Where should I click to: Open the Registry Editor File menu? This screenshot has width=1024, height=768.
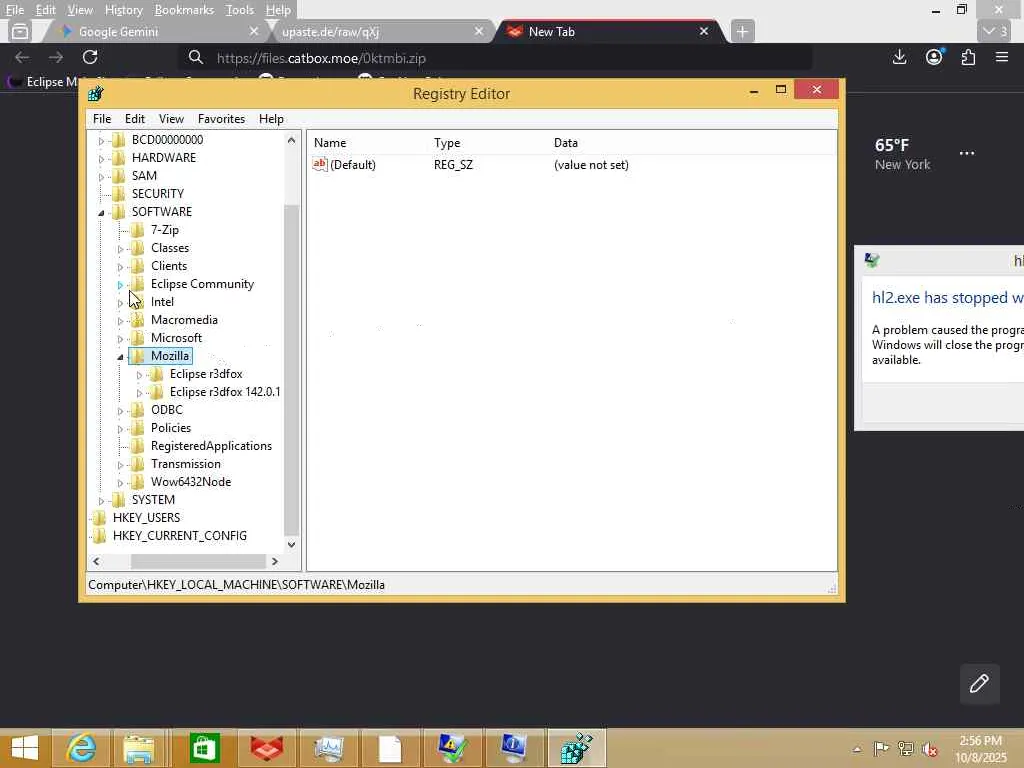tap(102, 119)
